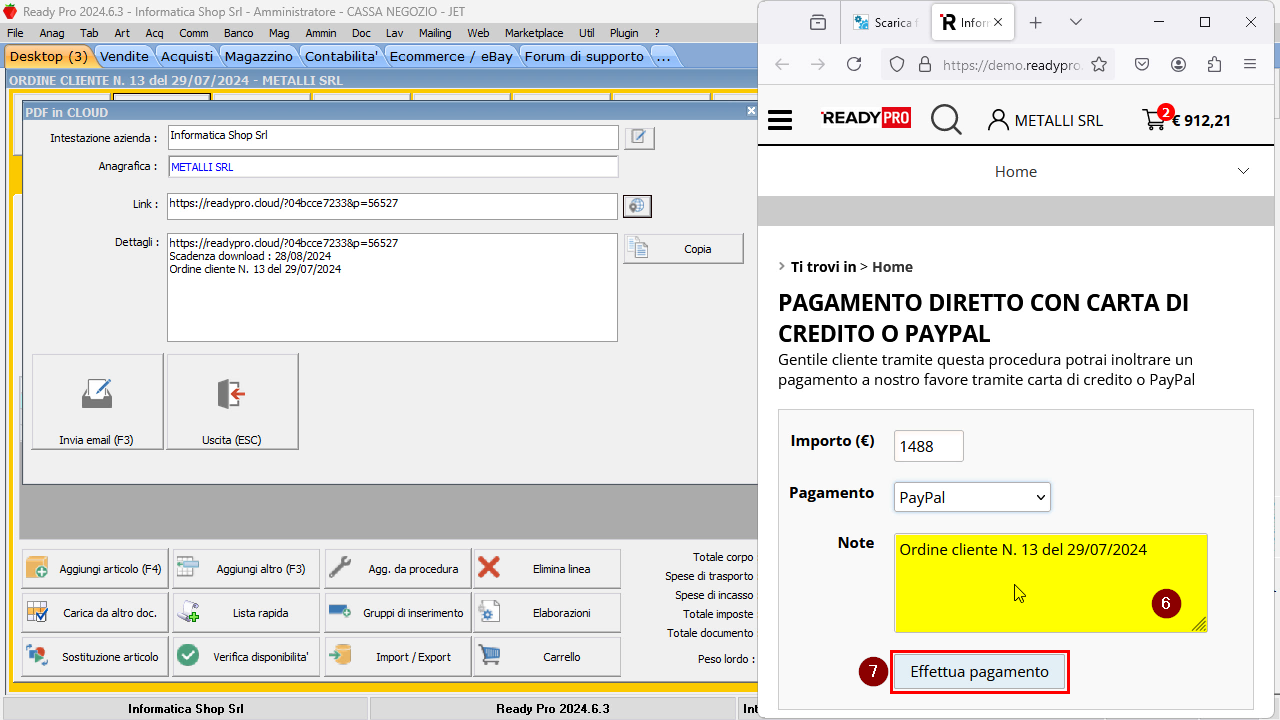1280x720 pixels.
Task: Switch to the Acquisti tab
Action: tap(187, 56)
